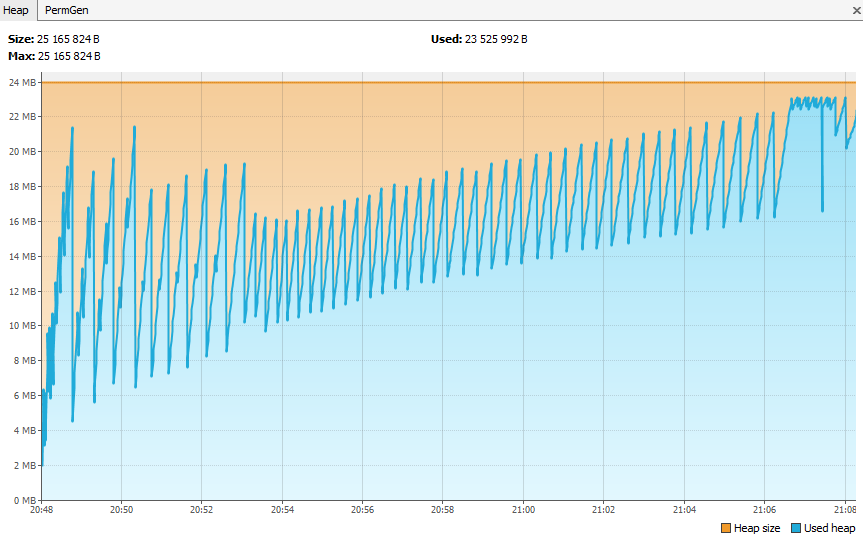The width and height of the screenshot is (863, 542).
Task: Click the 21:08 time axis label
Action: (x=844, y=509)
